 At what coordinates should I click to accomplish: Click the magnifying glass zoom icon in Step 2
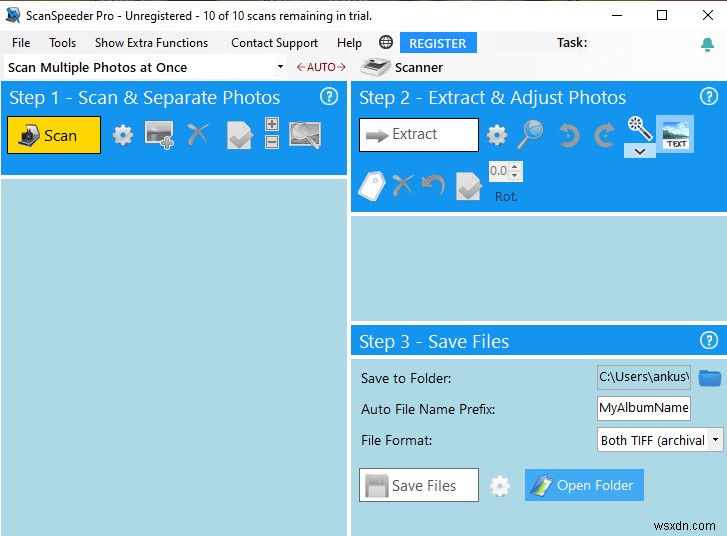click(x=530, y=134)
